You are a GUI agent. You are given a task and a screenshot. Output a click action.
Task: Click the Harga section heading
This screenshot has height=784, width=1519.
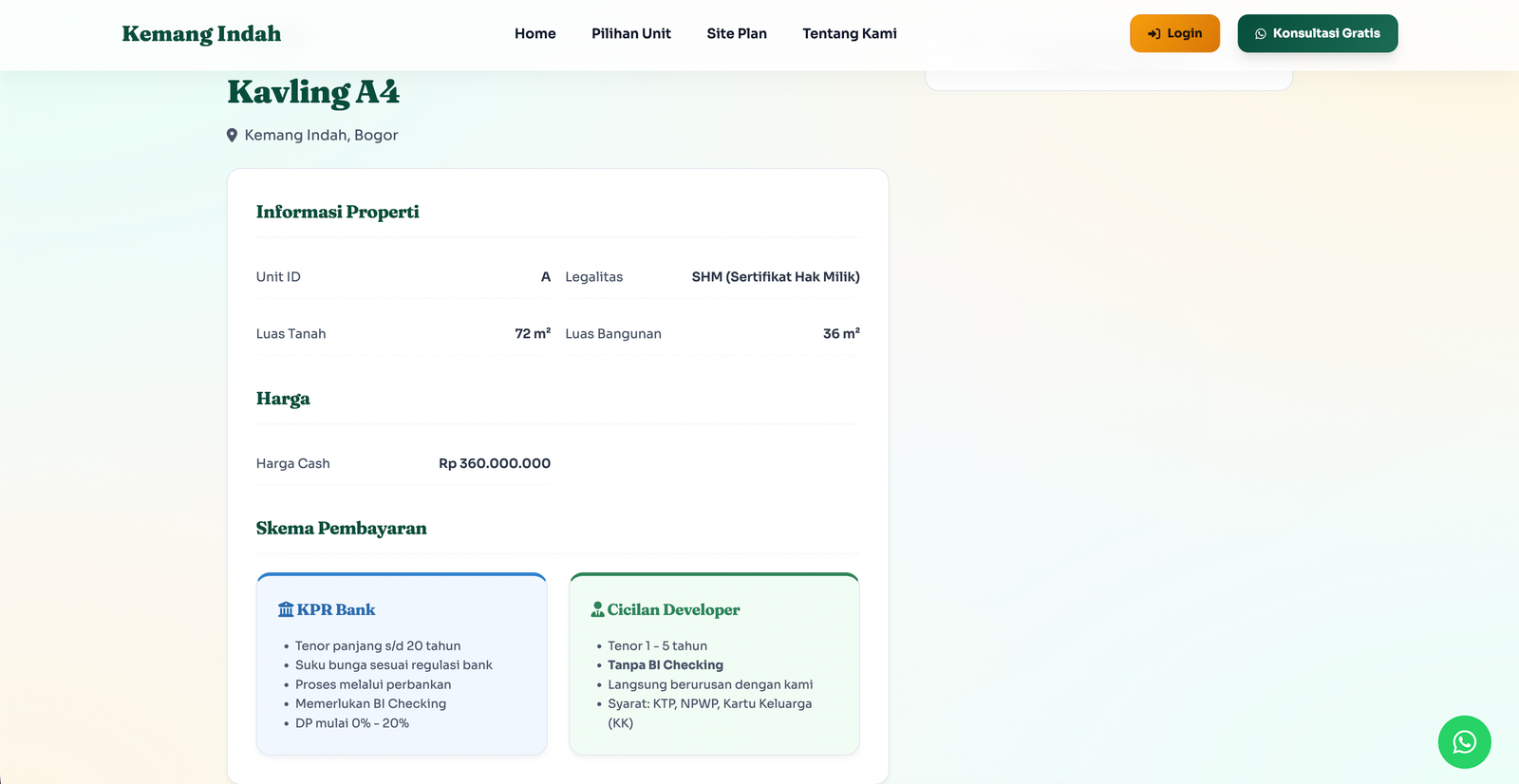point(283,399)
